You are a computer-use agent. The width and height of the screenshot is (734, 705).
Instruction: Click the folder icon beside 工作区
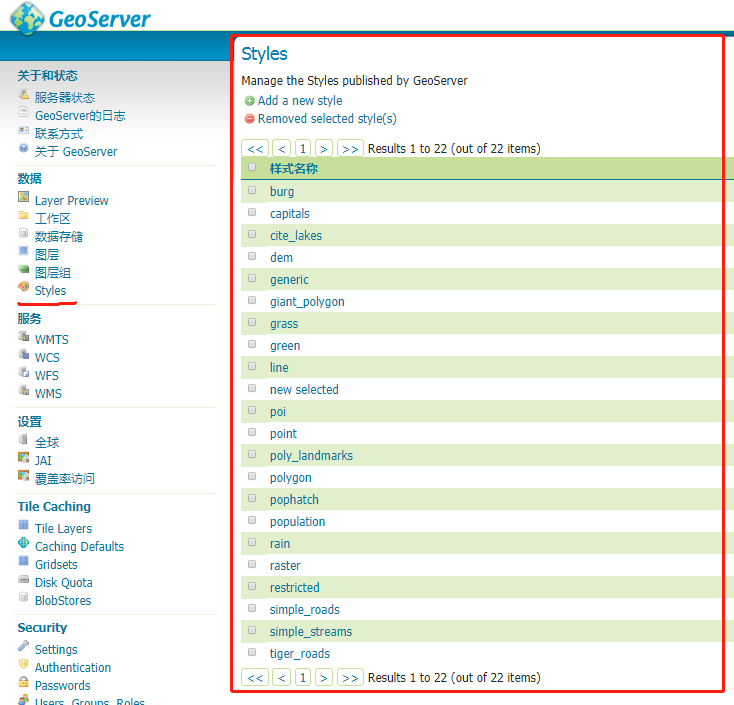pos(23,215)
